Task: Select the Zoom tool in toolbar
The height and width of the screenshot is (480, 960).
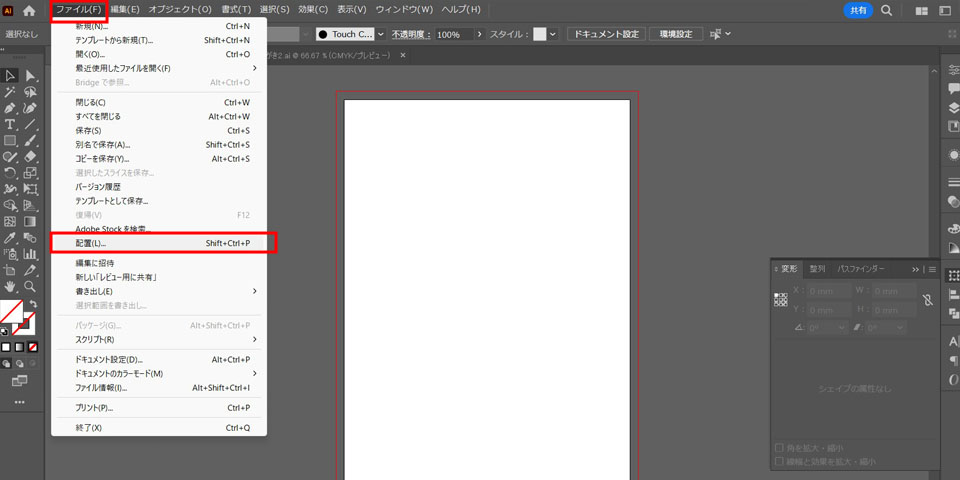Action: click(x=30, y=286)
